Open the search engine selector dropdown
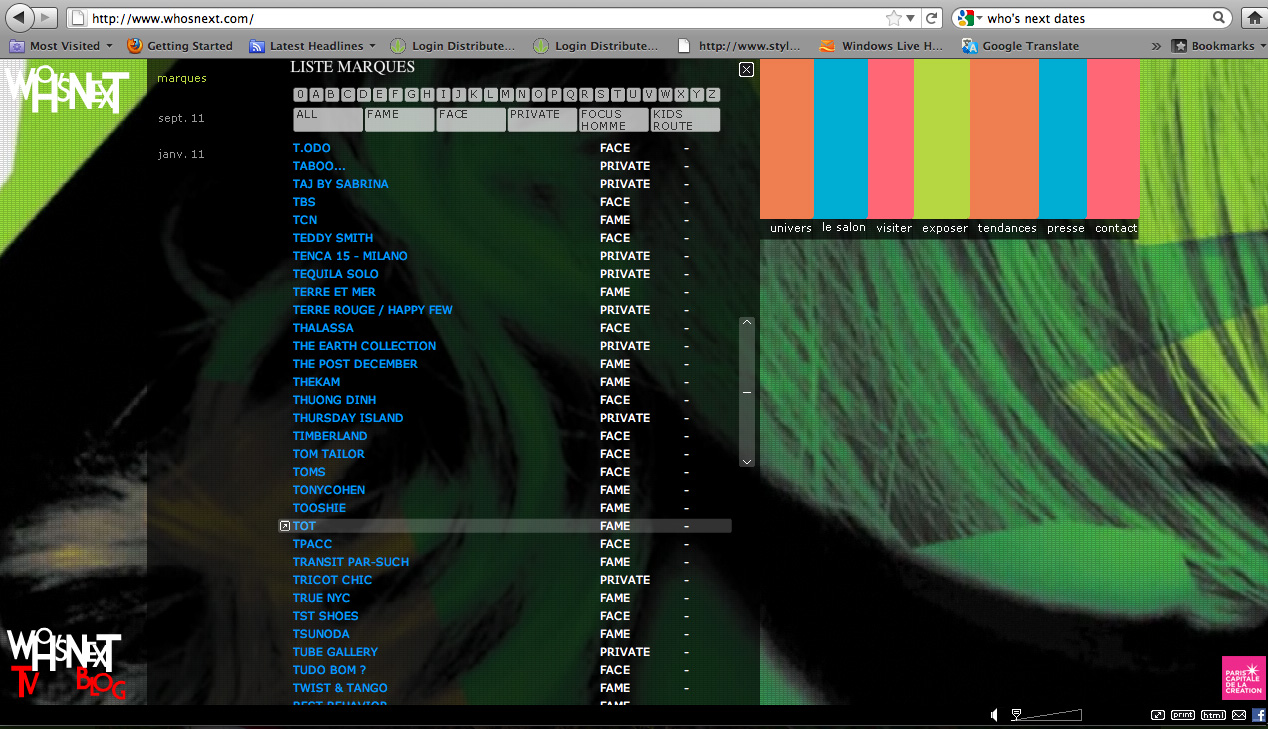Image resolution: width=1268 pixels, height=729 pixels. 968,18
